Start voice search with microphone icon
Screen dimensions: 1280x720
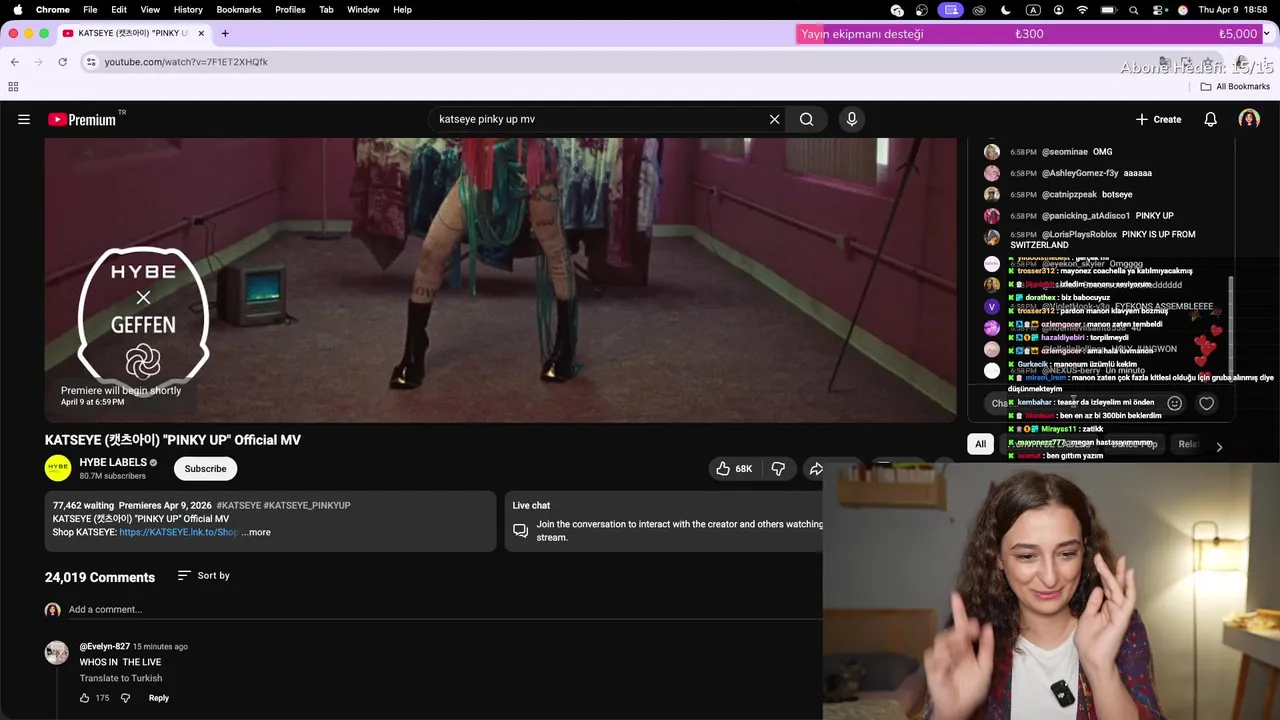852,119
